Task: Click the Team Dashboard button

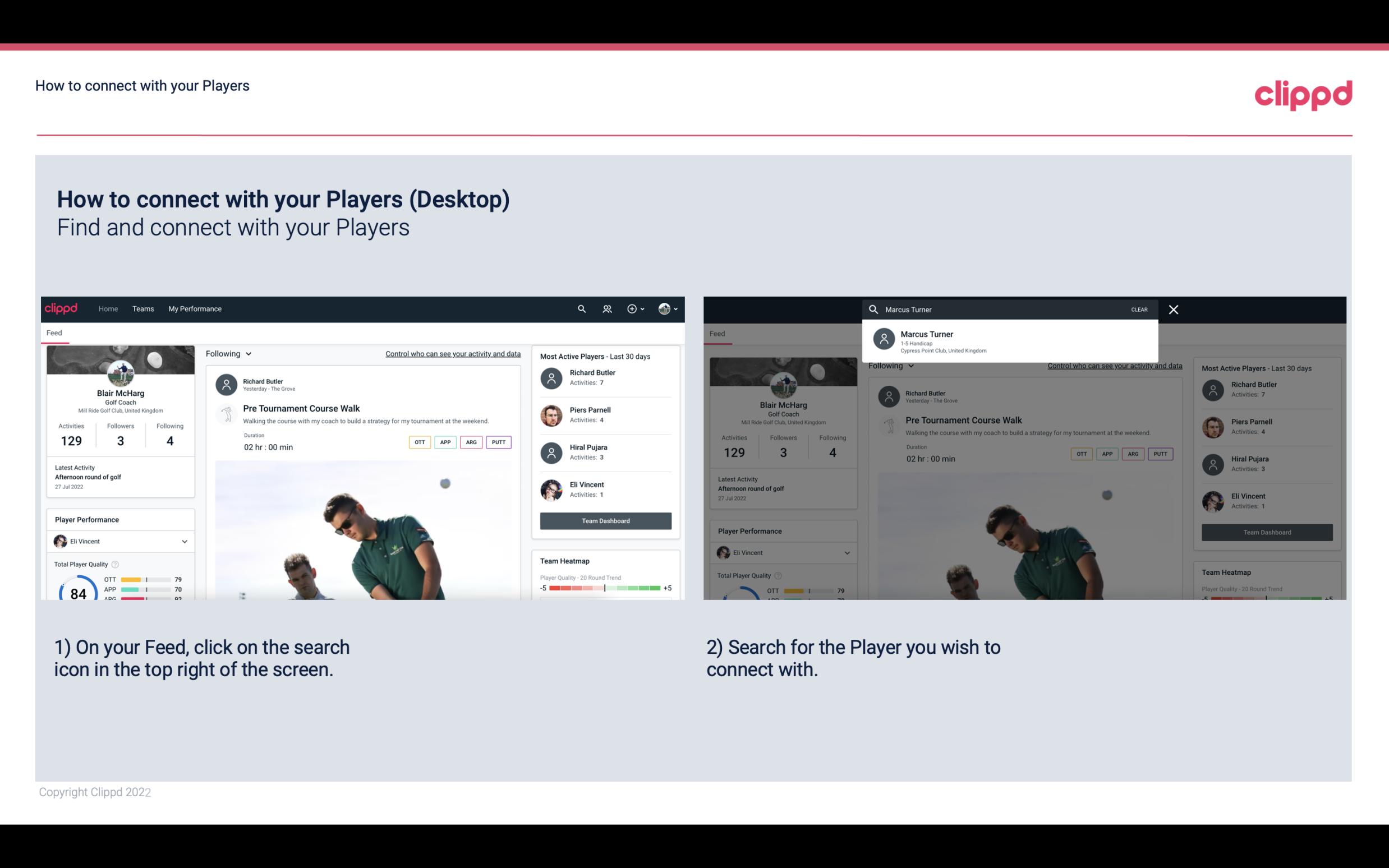Action: point(605,520)
